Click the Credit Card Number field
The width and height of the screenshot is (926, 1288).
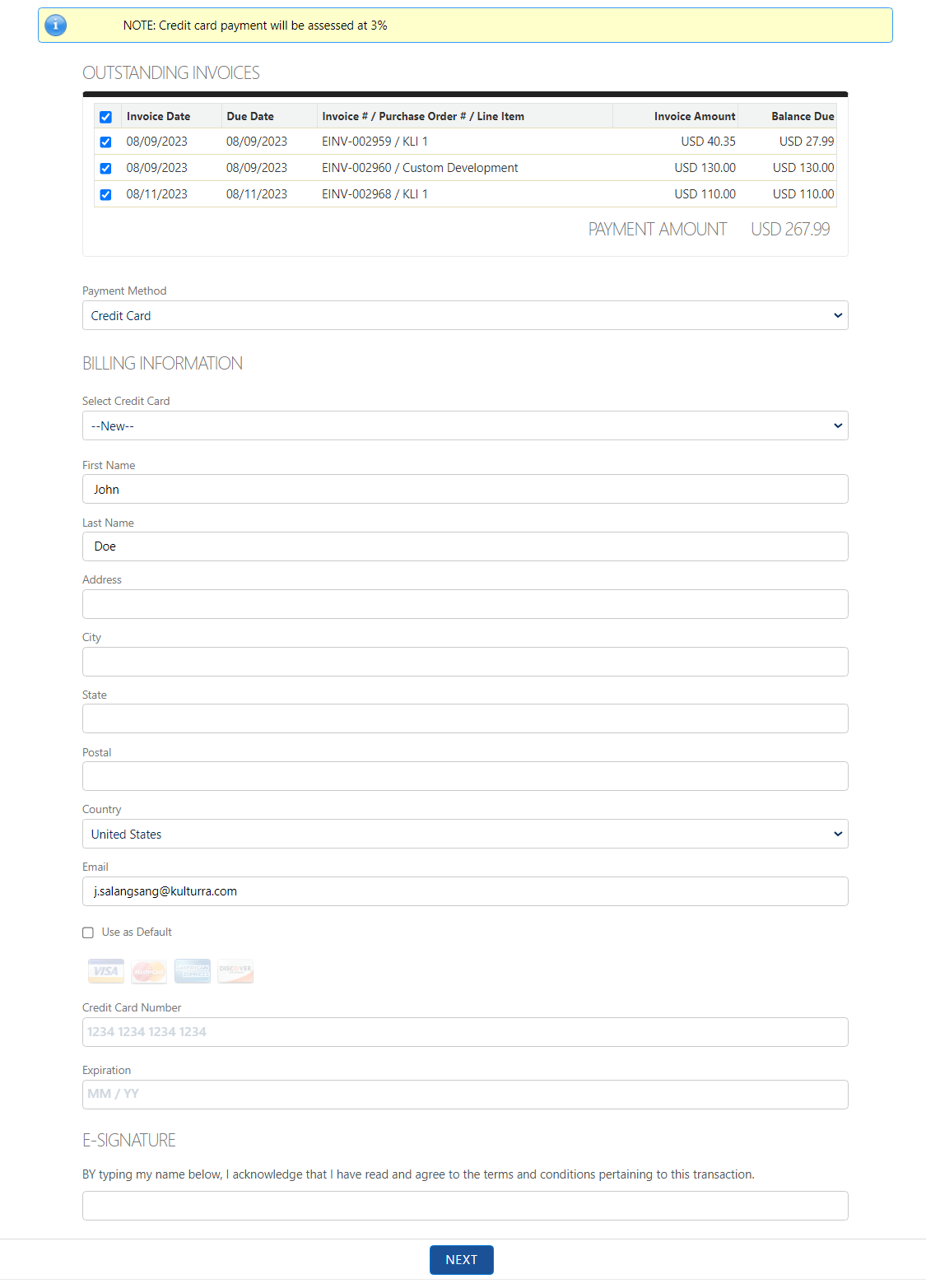[465, 1032]
